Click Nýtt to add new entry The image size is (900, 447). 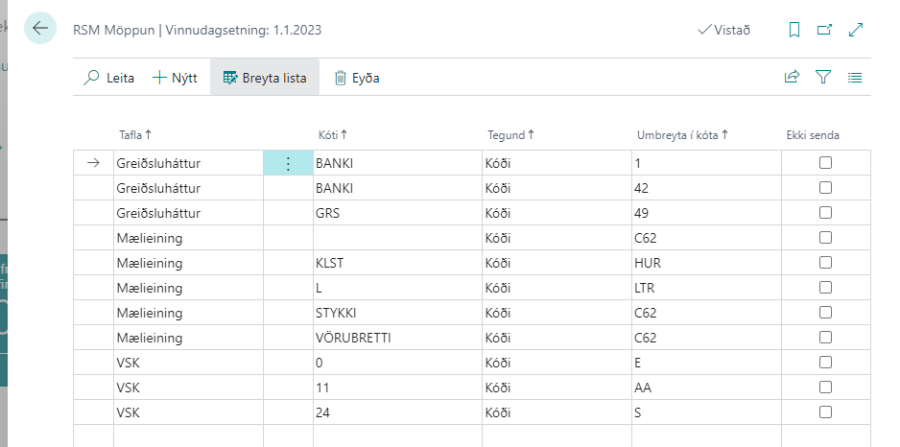tap(175, 77)
